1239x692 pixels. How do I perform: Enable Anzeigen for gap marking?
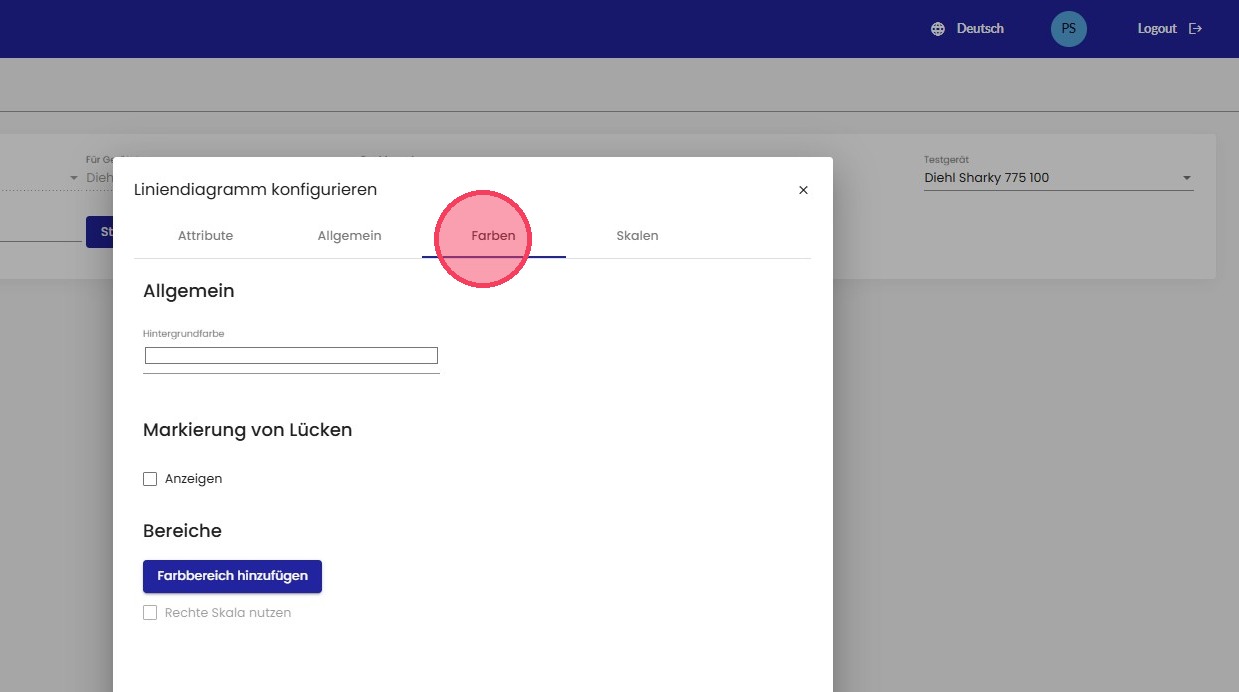click(150, 479)
